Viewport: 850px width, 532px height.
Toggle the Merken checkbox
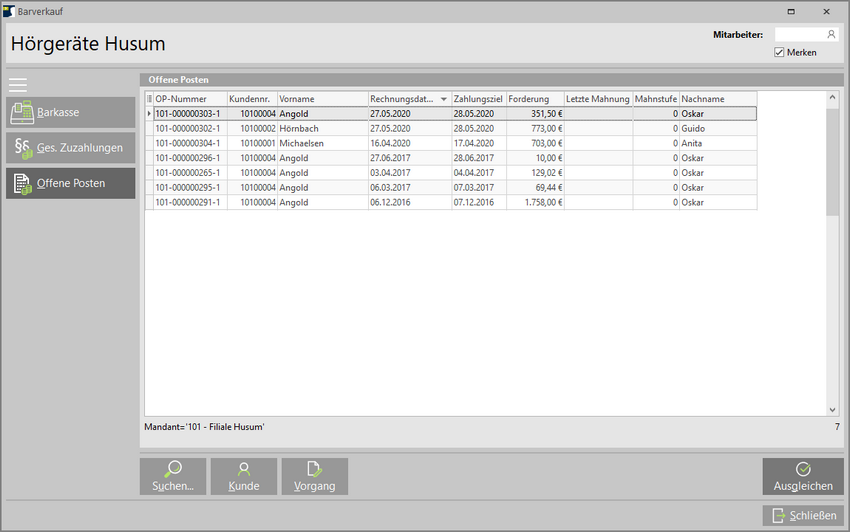pos(780,52)
